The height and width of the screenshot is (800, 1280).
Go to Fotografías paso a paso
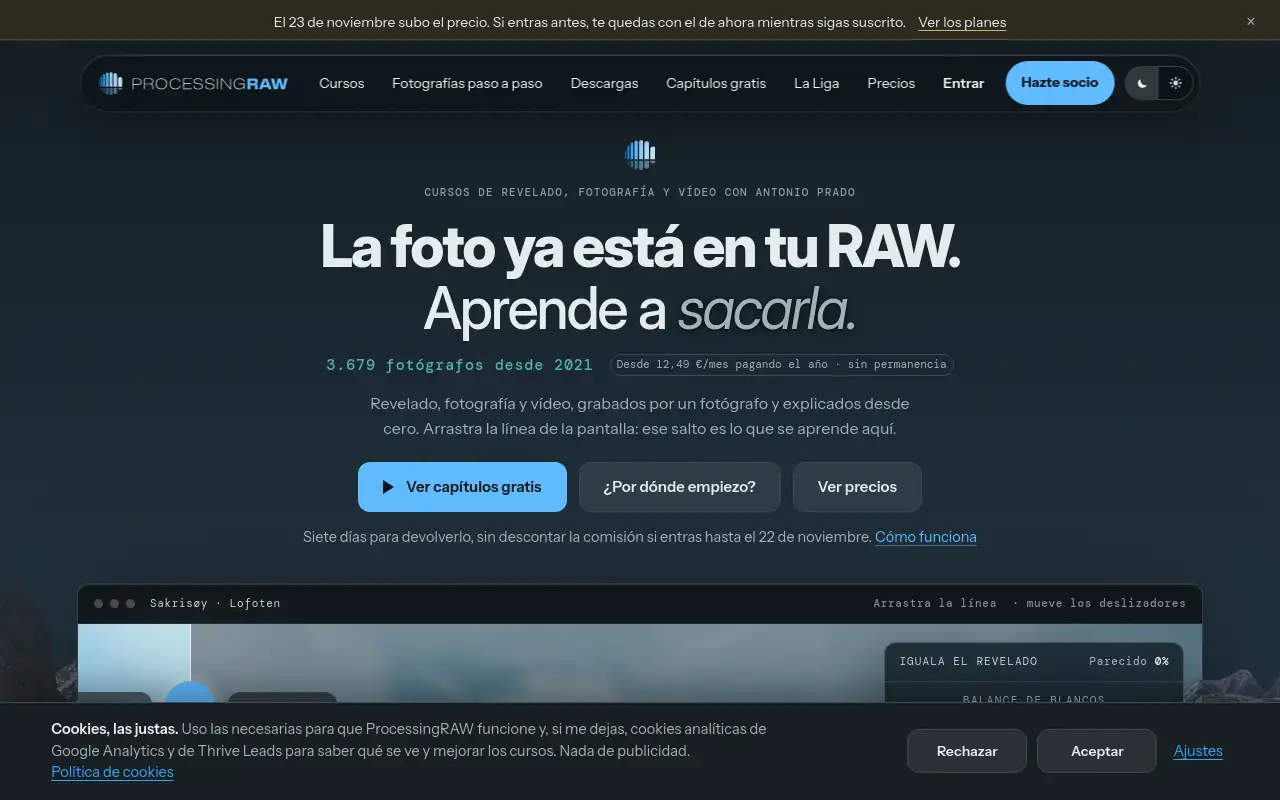[x=467, y=83]
